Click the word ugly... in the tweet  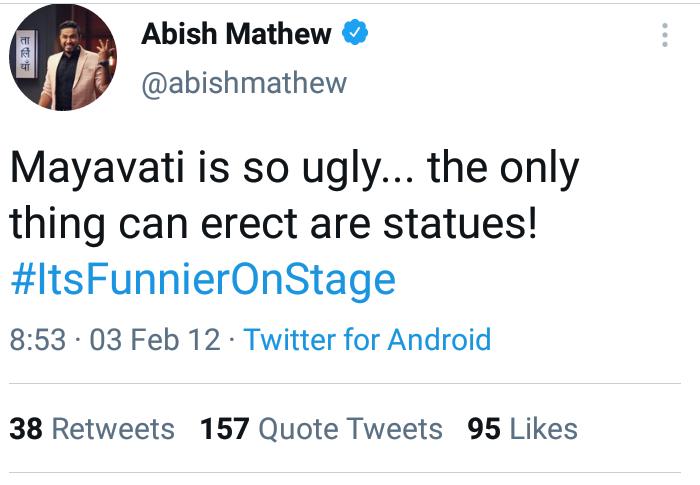[335, 171]
